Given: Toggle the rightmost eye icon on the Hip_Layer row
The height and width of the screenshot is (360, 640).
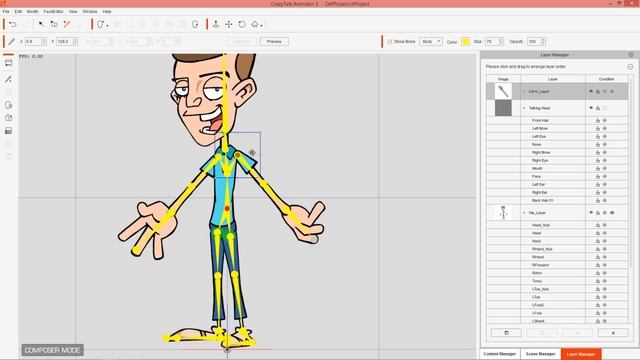Looking at the screenshot, I should tap(612, 213).
